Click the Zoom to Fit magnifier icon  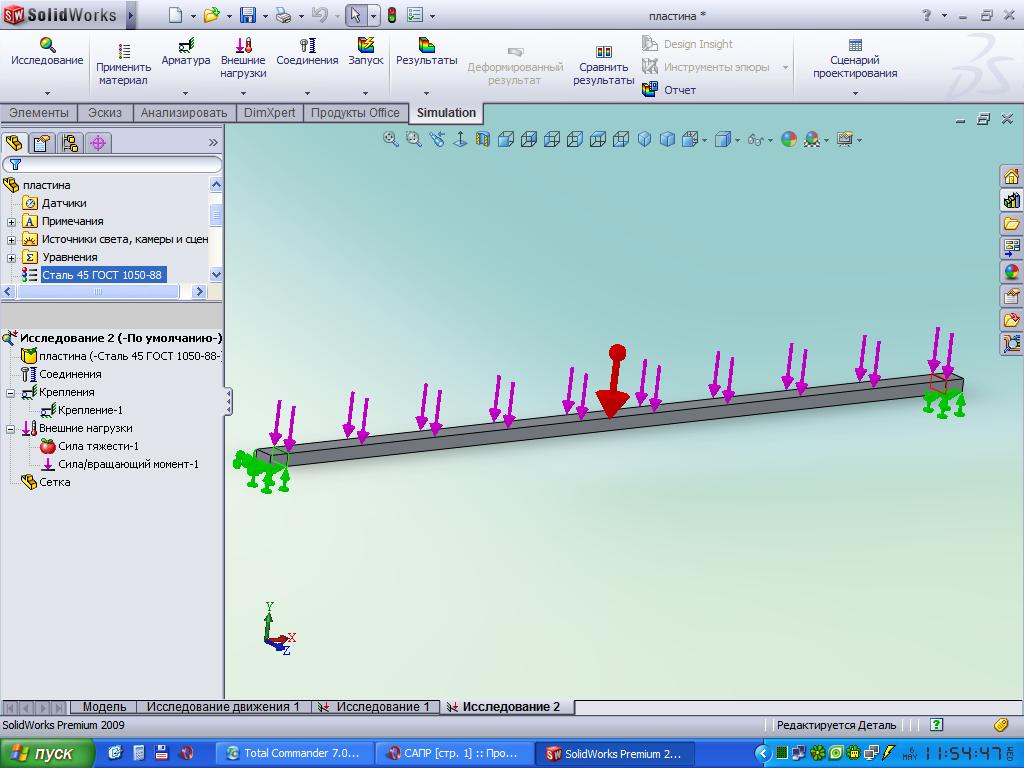(391, 140)
